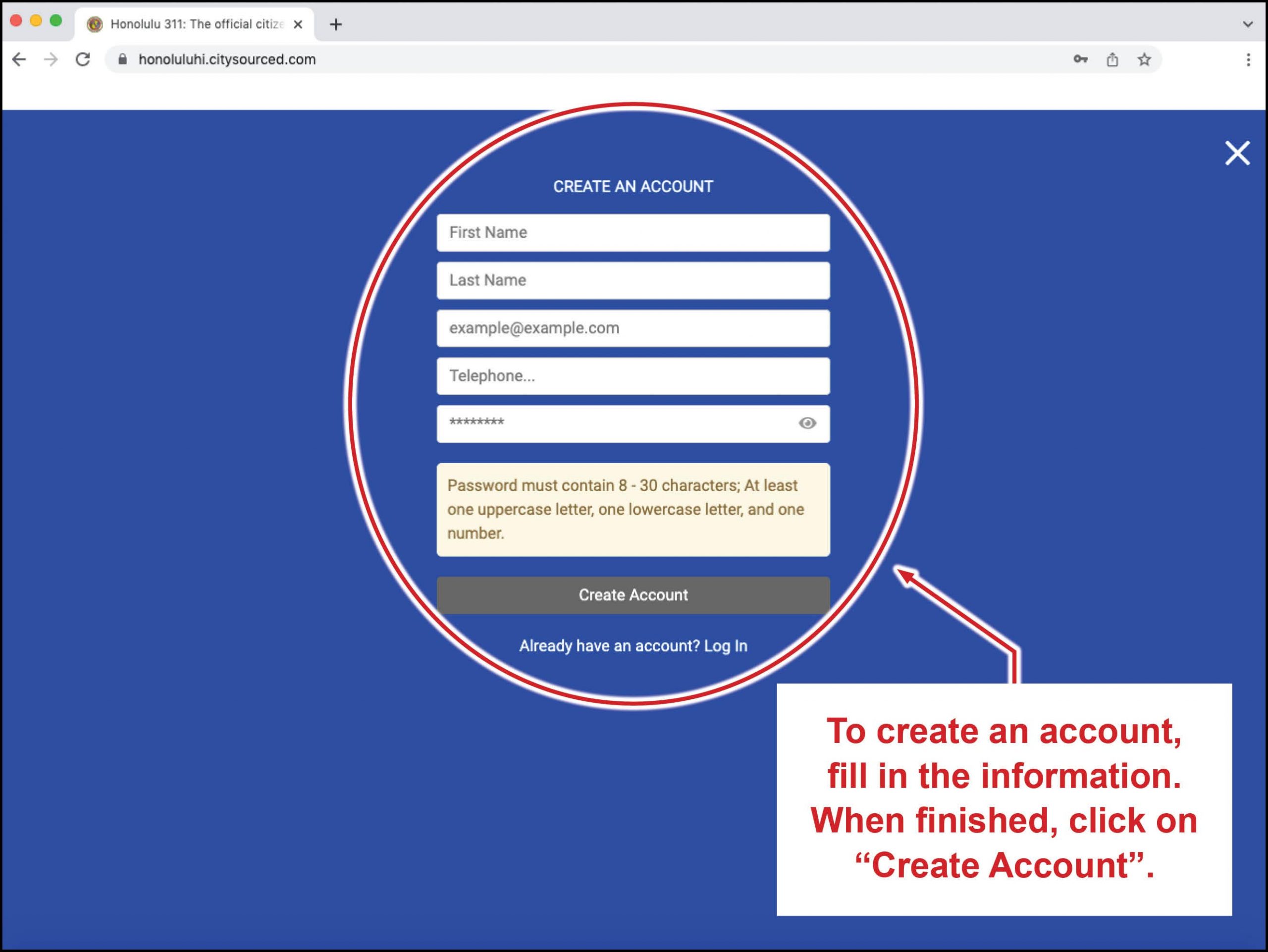This screenshot has width=1268, height=952.
Task: Click the password input field
Action: [x=634, y=423]
